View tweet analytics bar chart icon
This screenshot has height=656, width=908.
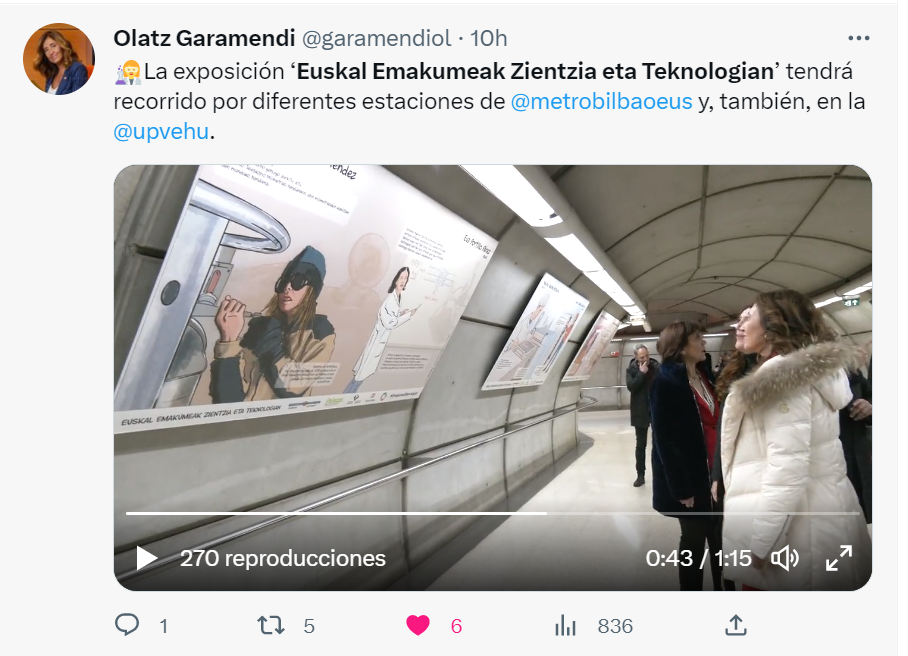click(565, 625)
